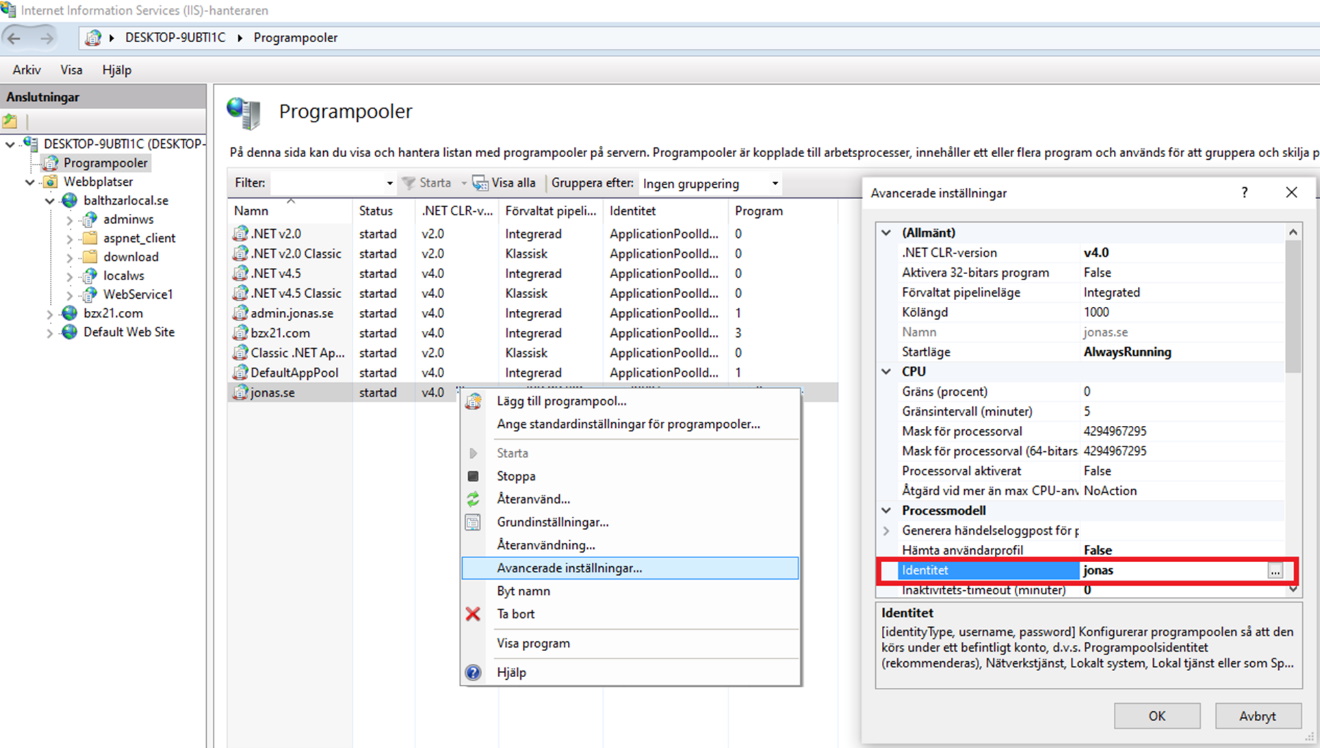Click the back navigation arrow

(15, 38)
